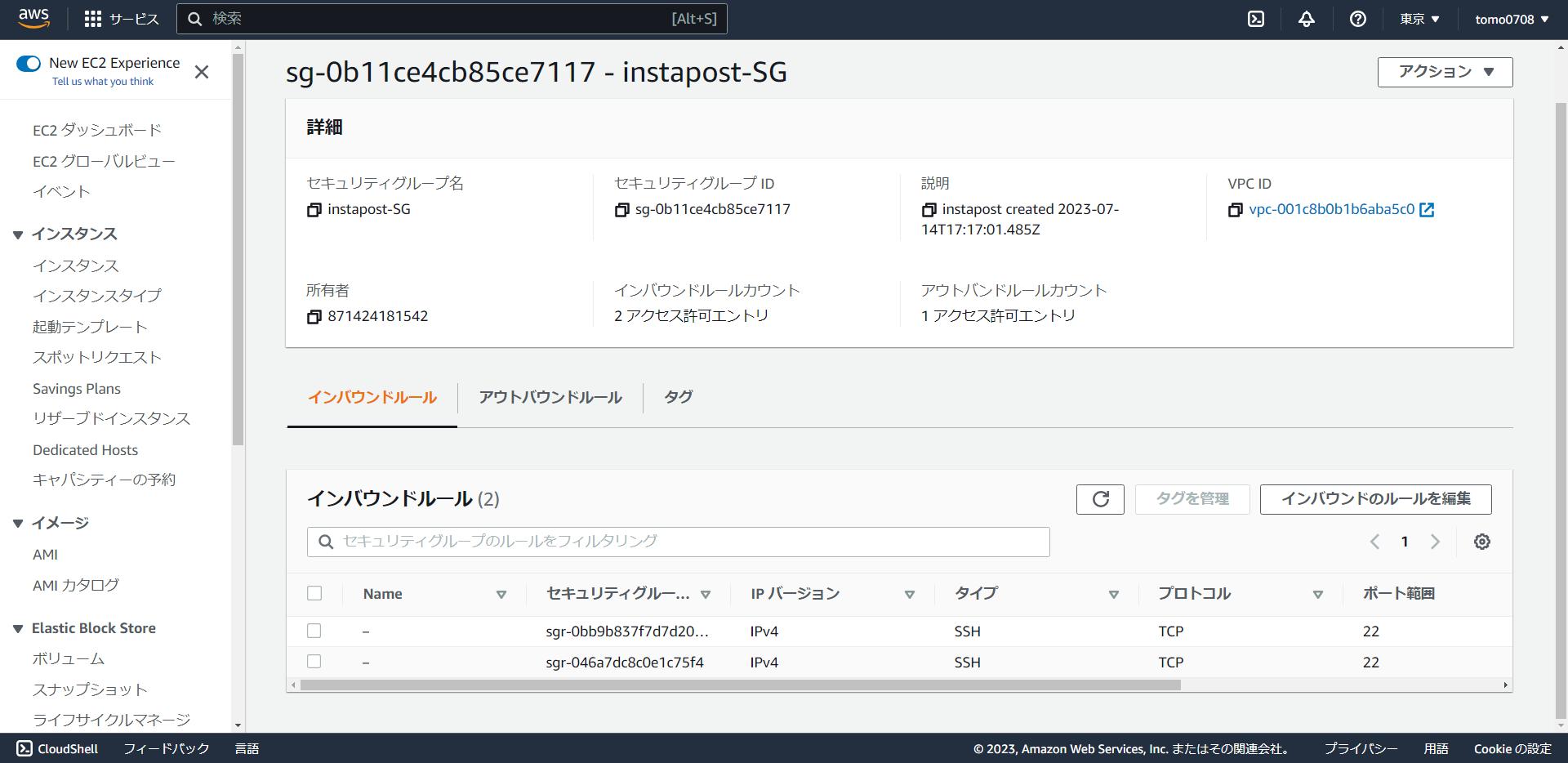Open the アクション dropdown
Image resolution: width=1568 pixels, height=763 pixels.
coord(1444,72)
